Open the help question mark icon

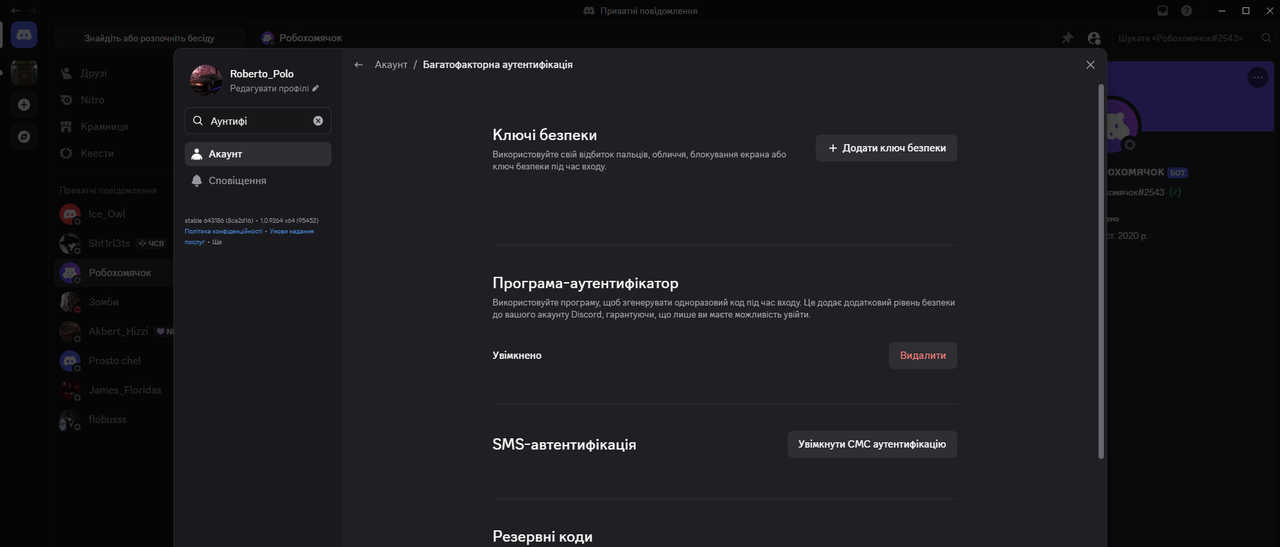coord(1186,10)
